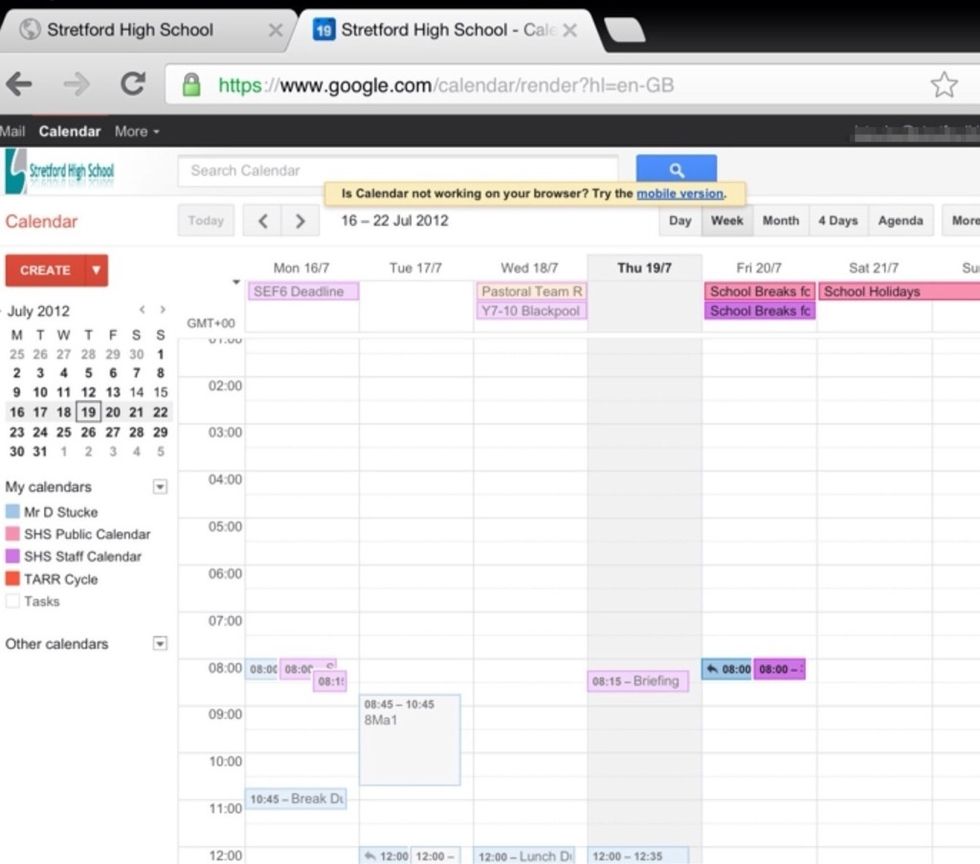Open the CREATE button dropdown arrow
Screen dimensions: 980x864
pos(95,270)
